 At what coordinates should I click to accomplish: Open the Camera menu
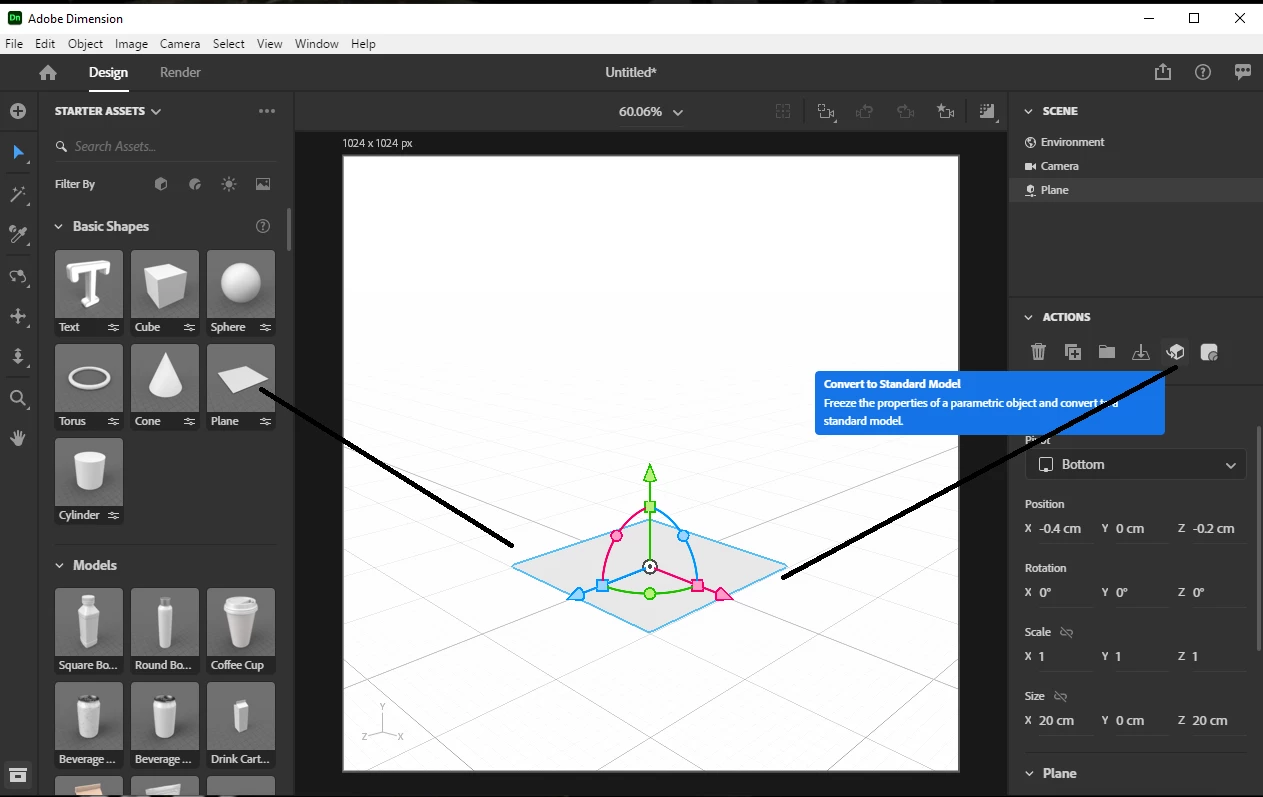pos(180,44)
